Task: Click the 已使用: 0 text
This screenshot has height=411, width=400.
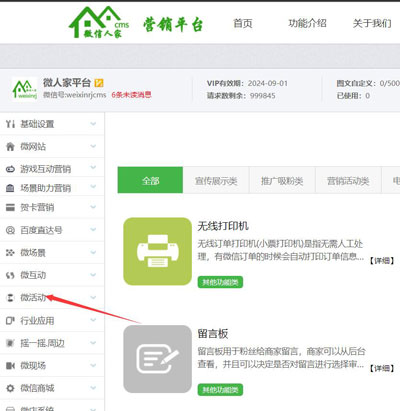Action: (353, 96)
